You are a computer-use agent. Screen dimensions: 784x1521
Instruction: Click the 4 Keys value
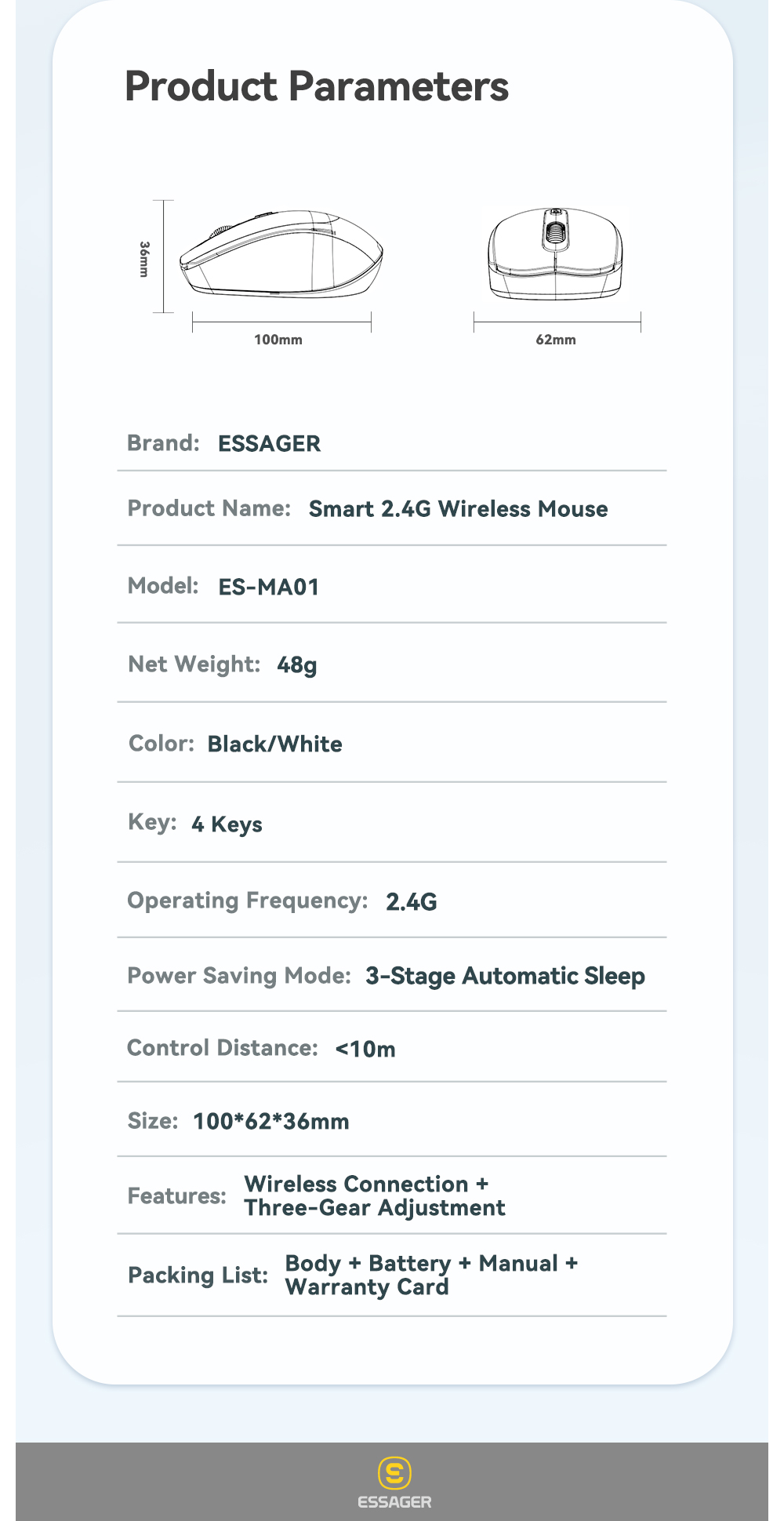[x=227, y=824]
